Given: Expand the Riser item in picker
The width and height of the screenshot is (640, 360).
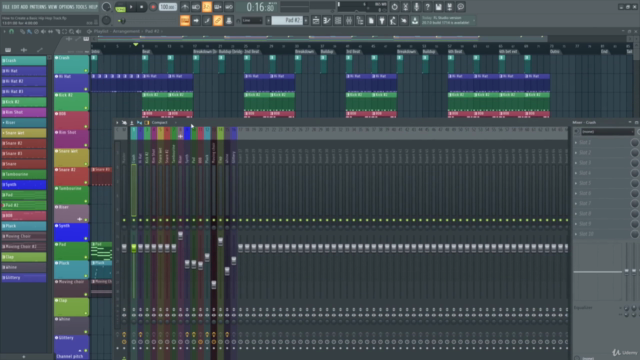Looking at the screenshot, I should coord(4,122).
